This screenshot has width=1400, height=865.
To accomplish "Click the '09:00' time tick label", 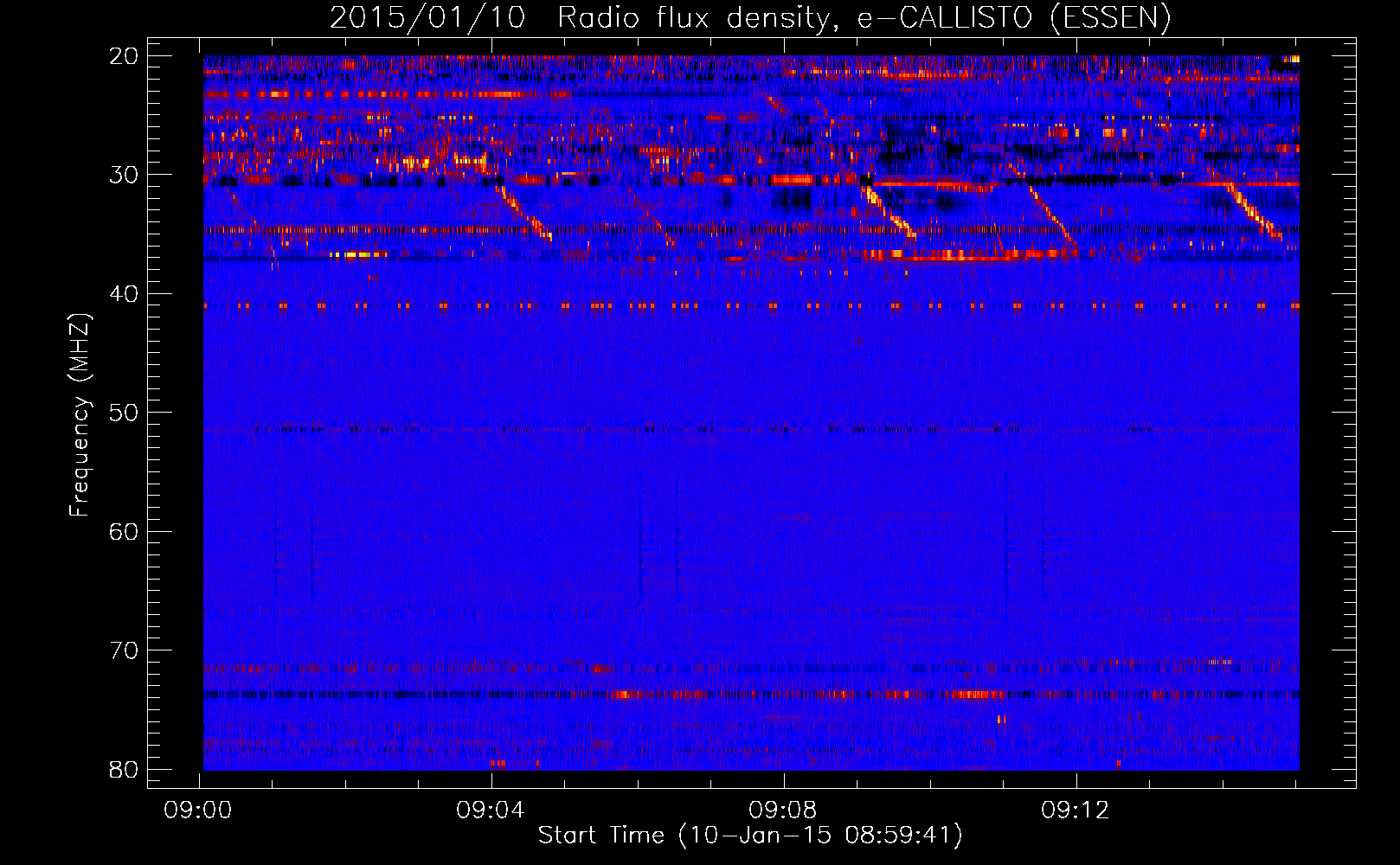I will [198, 811].
